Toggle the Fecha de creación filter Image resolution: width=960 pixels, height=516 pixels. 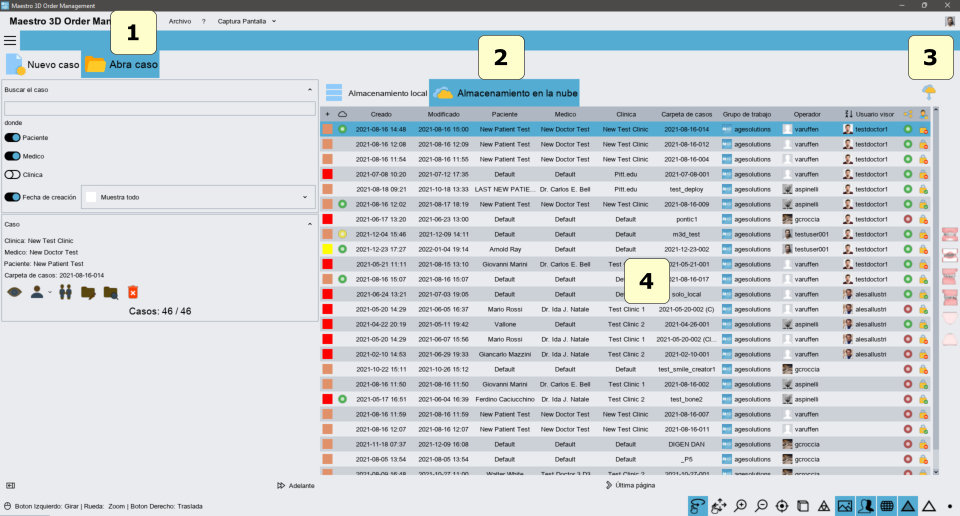(12, 197)
